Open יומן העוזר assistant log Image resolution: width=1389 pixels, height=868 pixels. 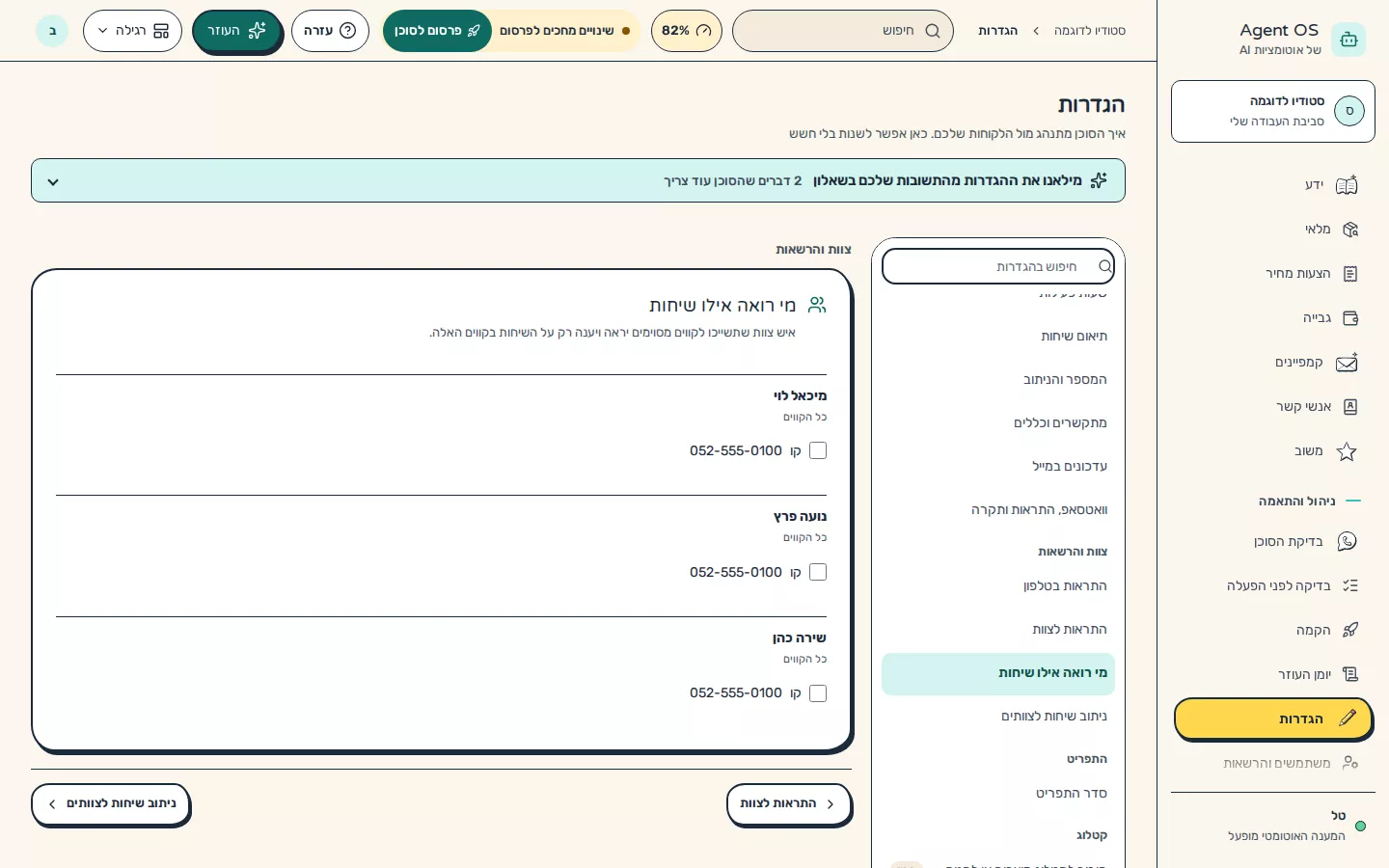tap(1273, 675)
